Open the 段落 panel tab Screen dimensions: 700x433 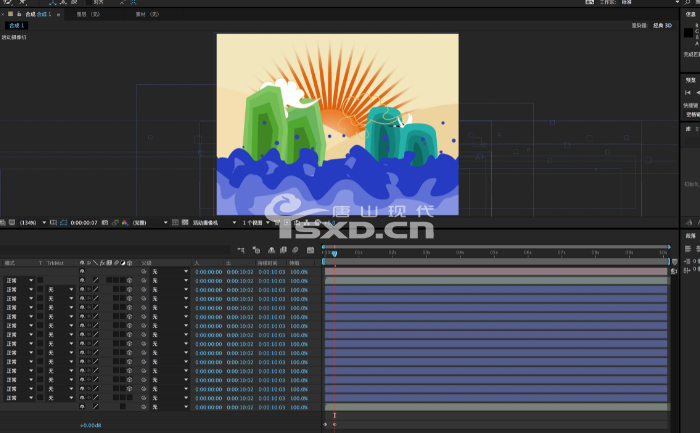click(x=691, y=236)
